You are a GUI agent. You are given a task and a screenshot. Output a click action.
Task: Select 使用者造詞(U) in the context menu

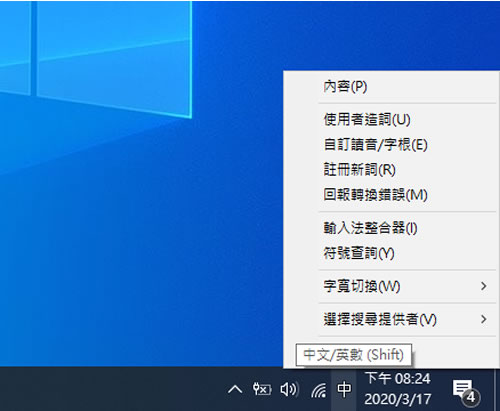(391, 119)
